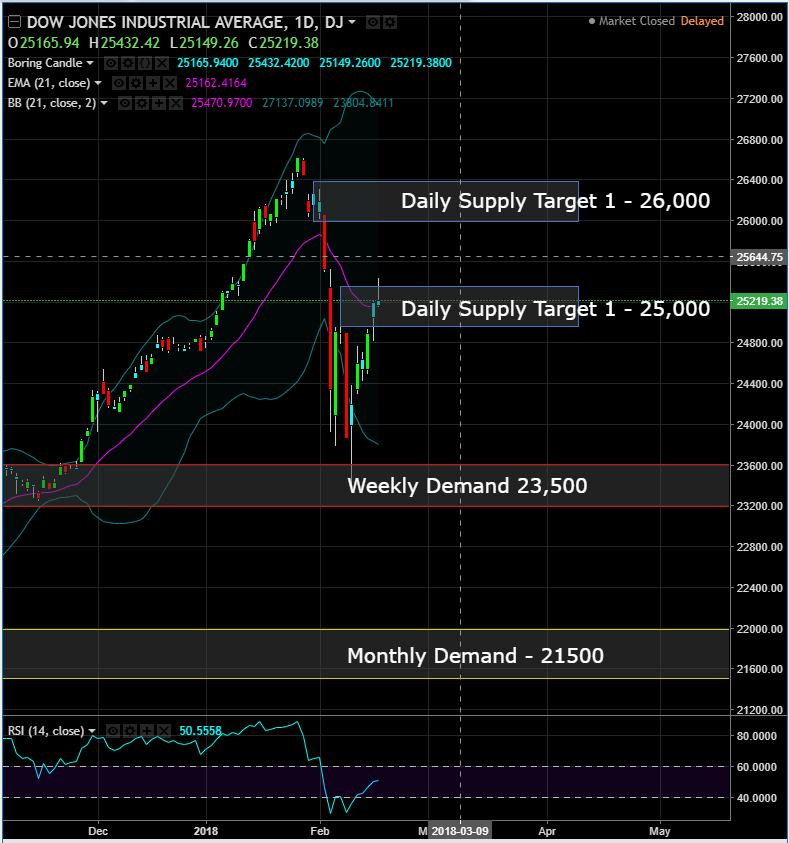This screenshot has height=843, width=789.
Task: Open Boring Candle settings gear
Action: point(128,63)
